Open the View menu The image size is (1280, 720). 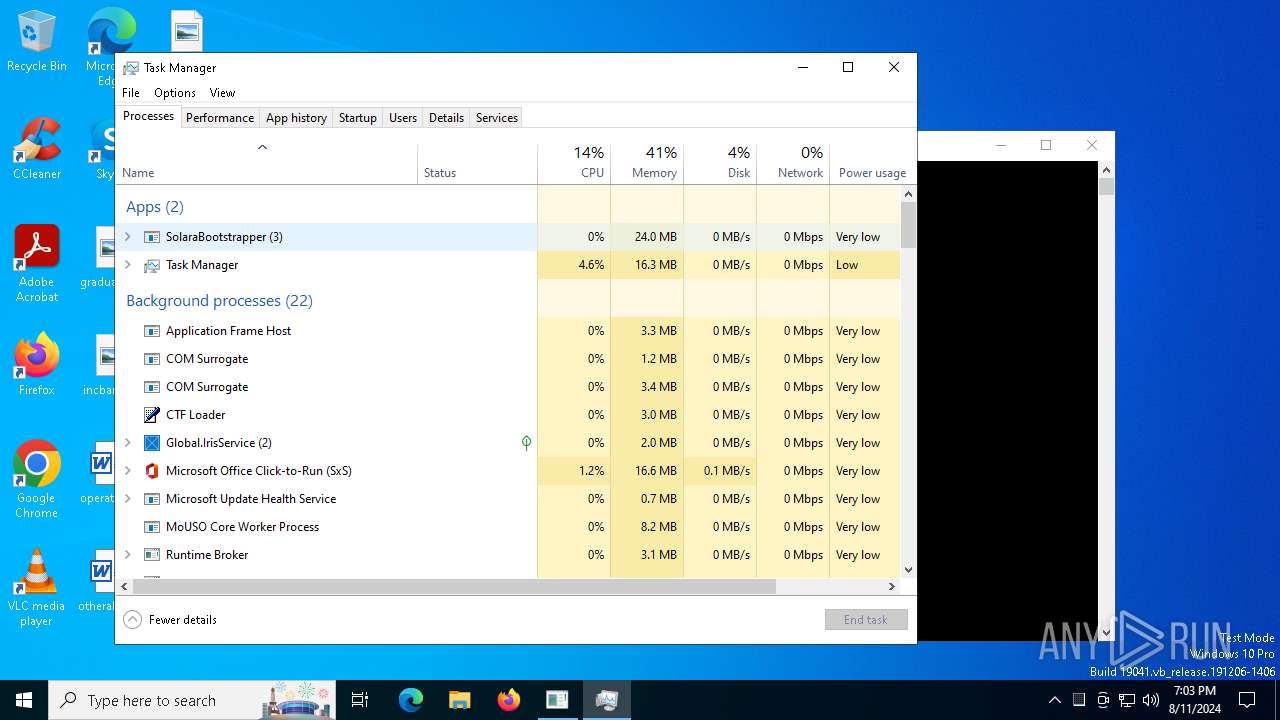pyautogui.click(x=222, y=93)
